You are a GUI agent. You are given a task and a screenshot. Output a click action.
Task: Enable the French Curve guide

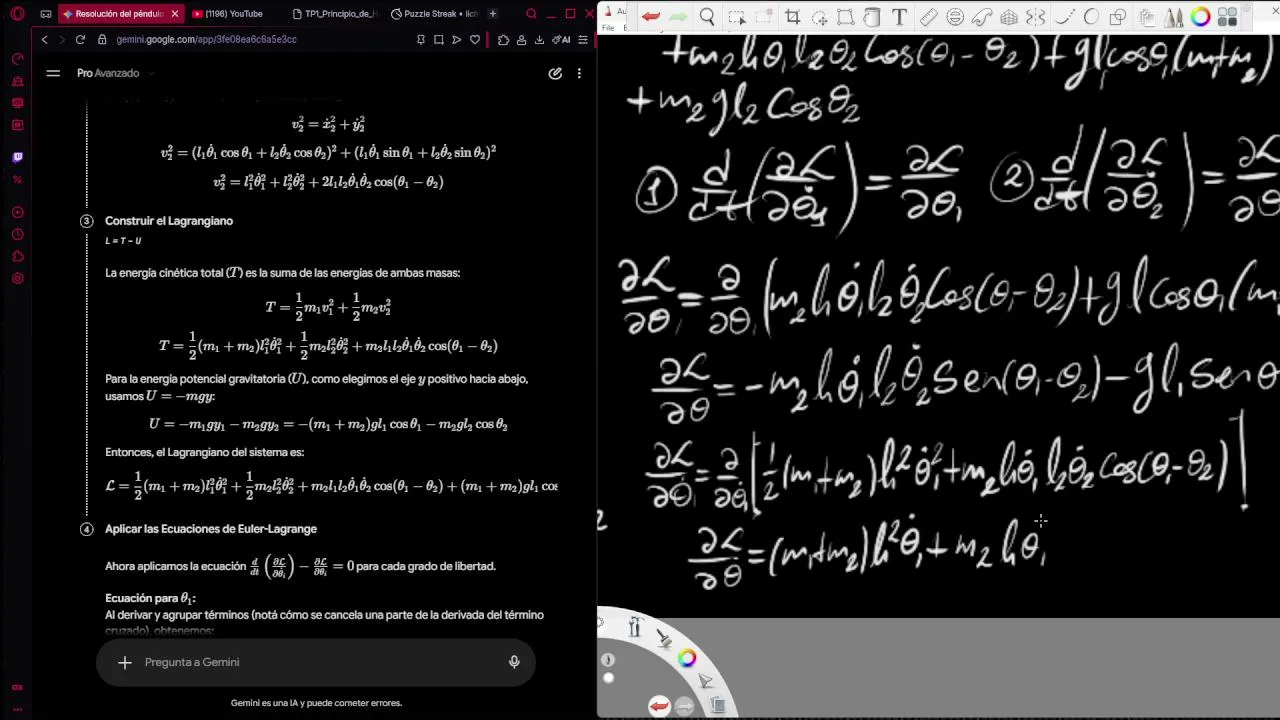coord(981,17)
